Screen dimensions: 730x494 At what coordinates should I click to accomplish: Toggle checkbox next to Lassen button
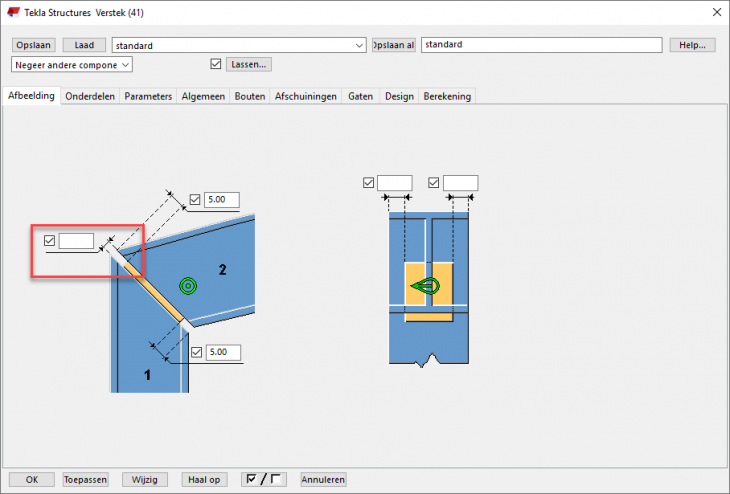point(216,64)
